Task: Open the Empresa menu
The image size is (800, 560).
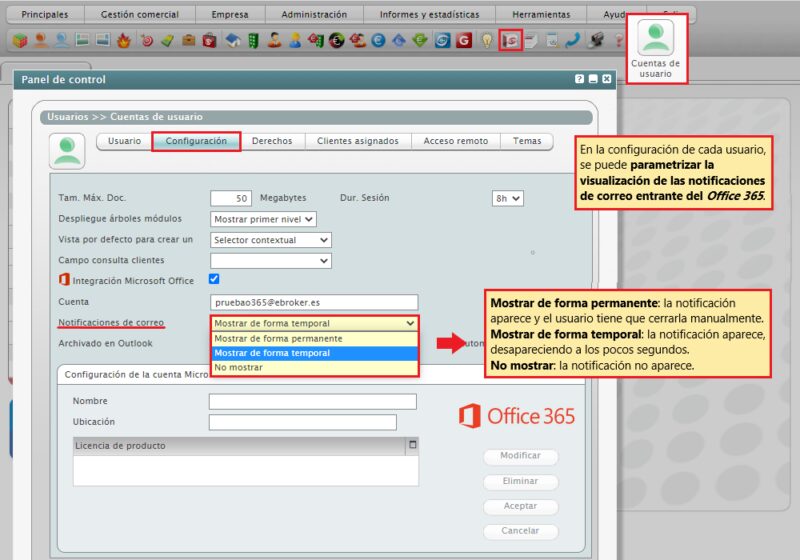Action: click(x=230, y=14)
